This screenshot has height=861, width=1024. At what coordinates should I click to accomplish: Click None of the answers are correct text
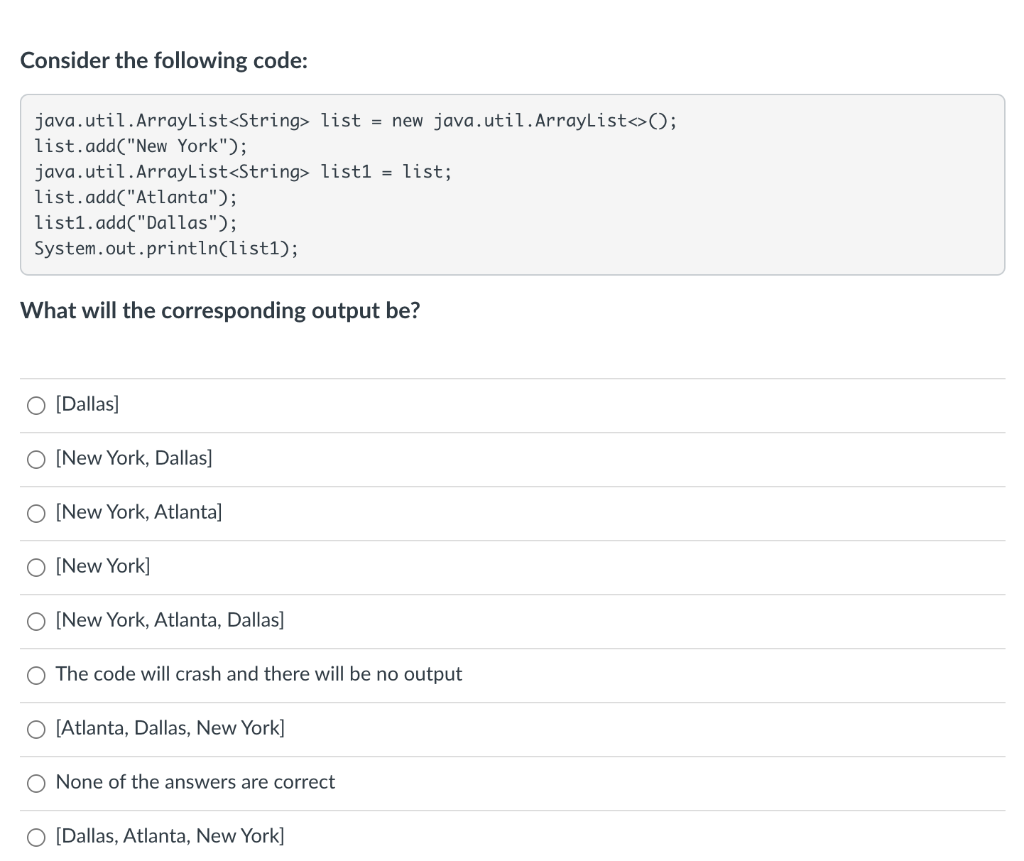click(x=195, y=782)
